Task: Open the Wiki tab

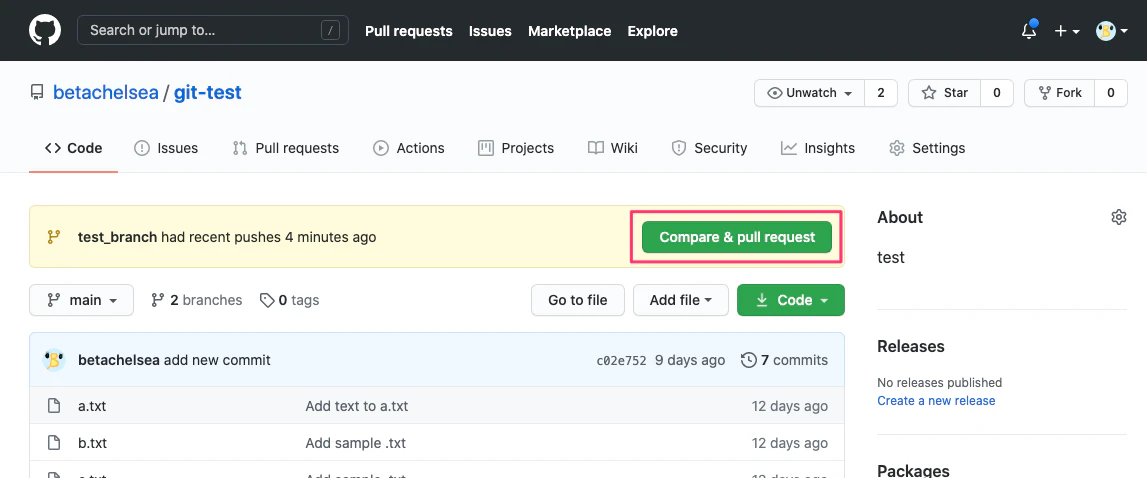Action: click(x=613, y=148)
